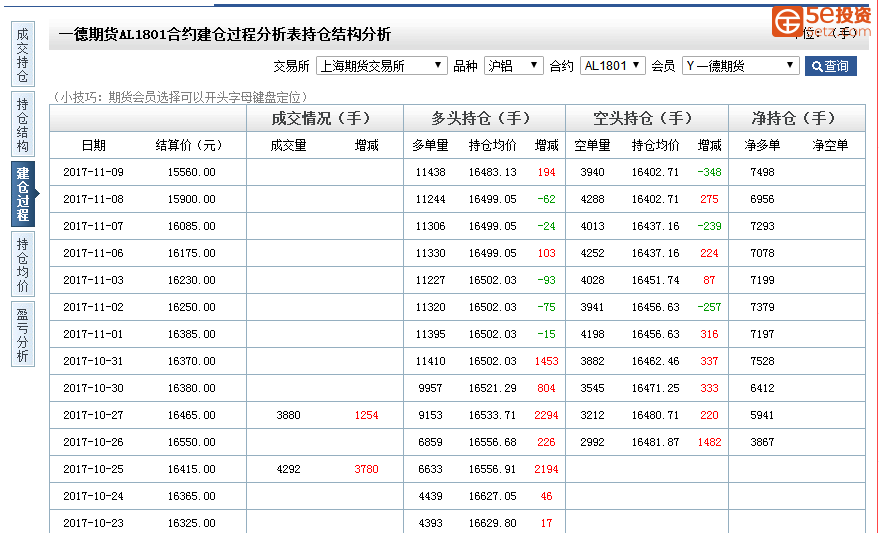Select the 2017-11-03 date cell
879x533 pixels.
(94, 280)
